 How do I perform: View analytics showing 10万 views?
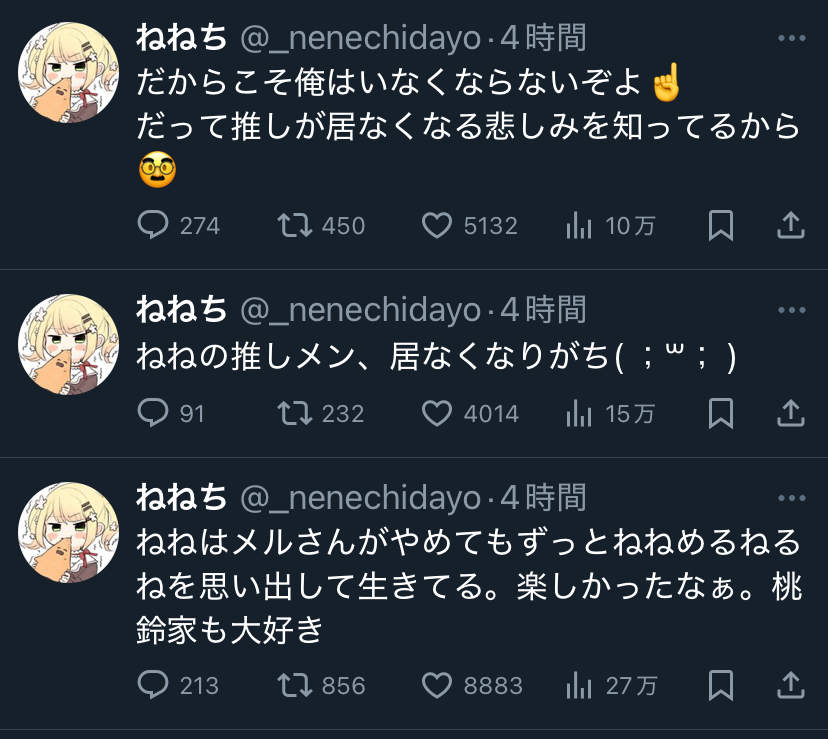579,226
